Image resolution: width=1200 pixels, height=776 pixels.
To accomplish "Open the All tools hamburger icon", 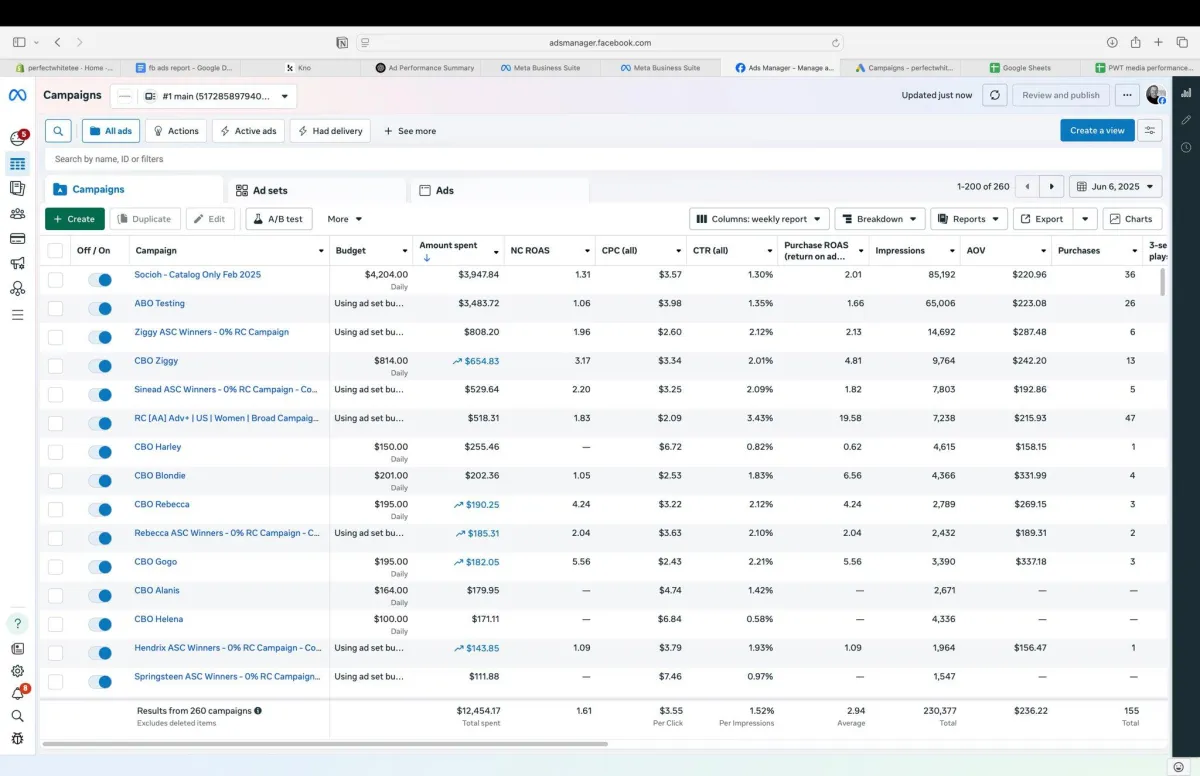I will tap(17, 315).
